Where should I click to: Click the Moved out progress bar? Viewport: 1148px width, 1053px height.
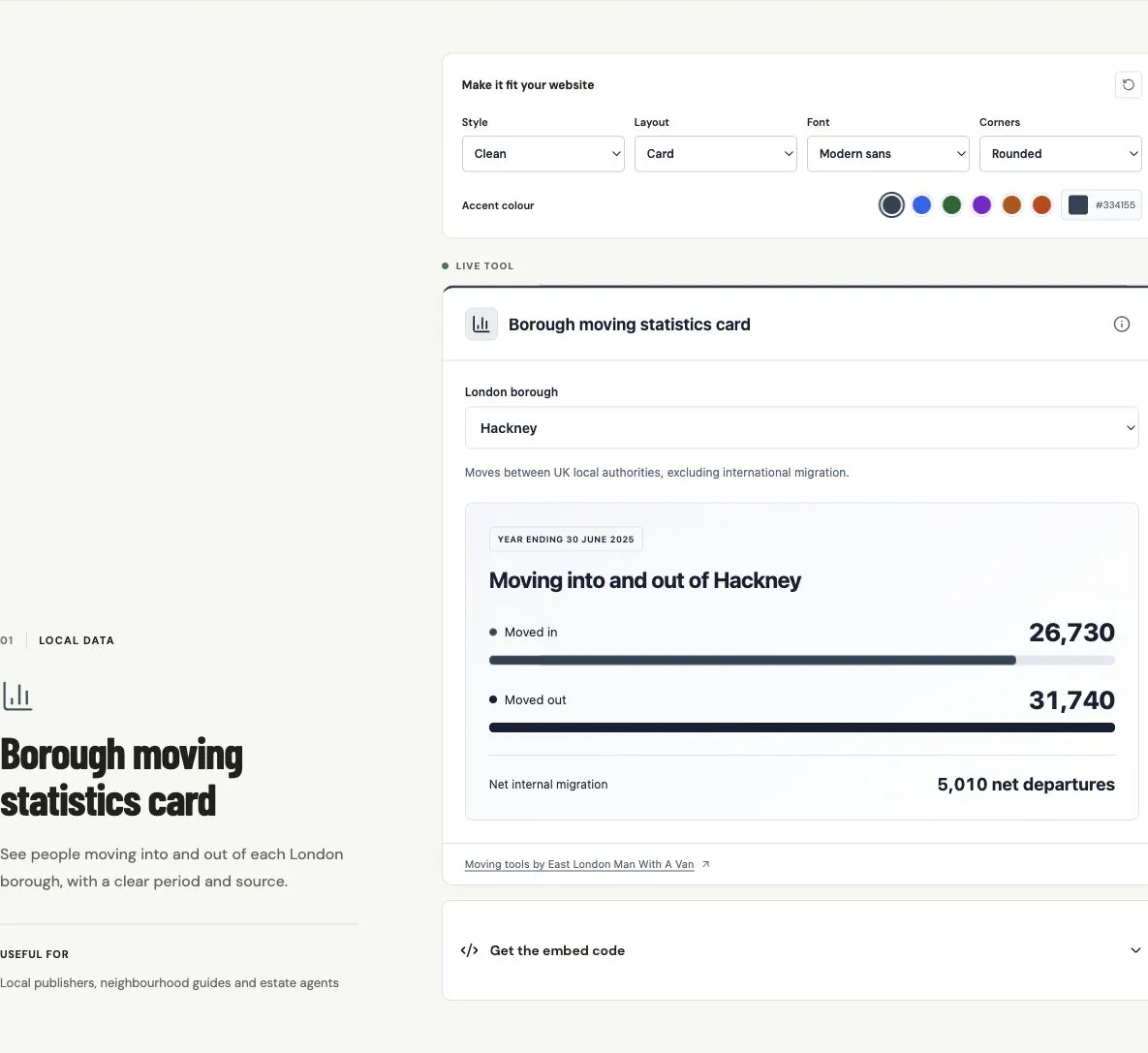(x=802, y=728)
